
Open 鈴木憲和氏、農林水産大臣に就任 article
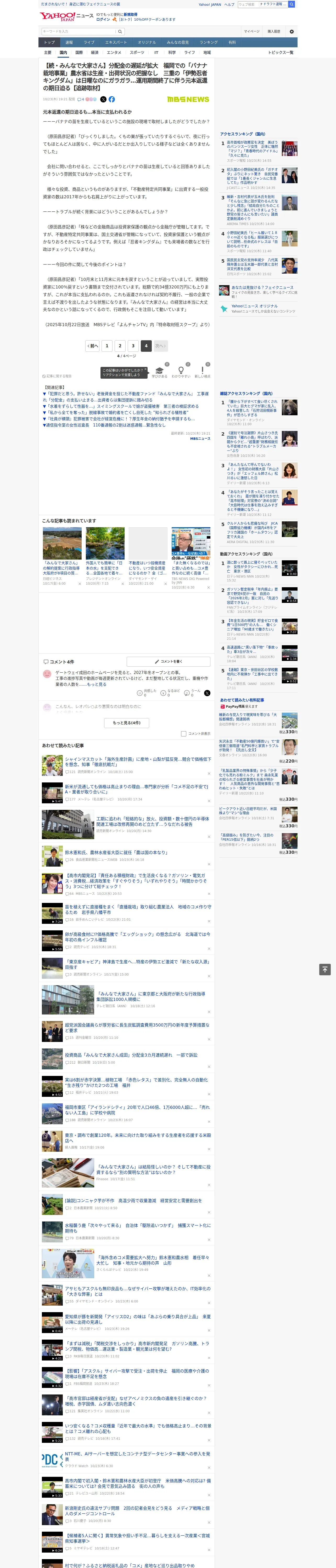(116, 852)
